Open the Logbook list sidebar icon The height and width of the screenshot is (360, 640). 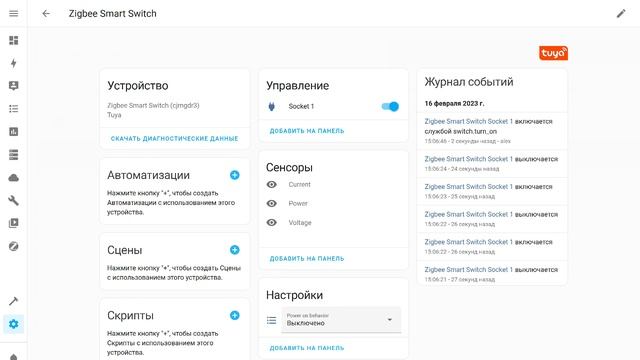coord(13,109)
